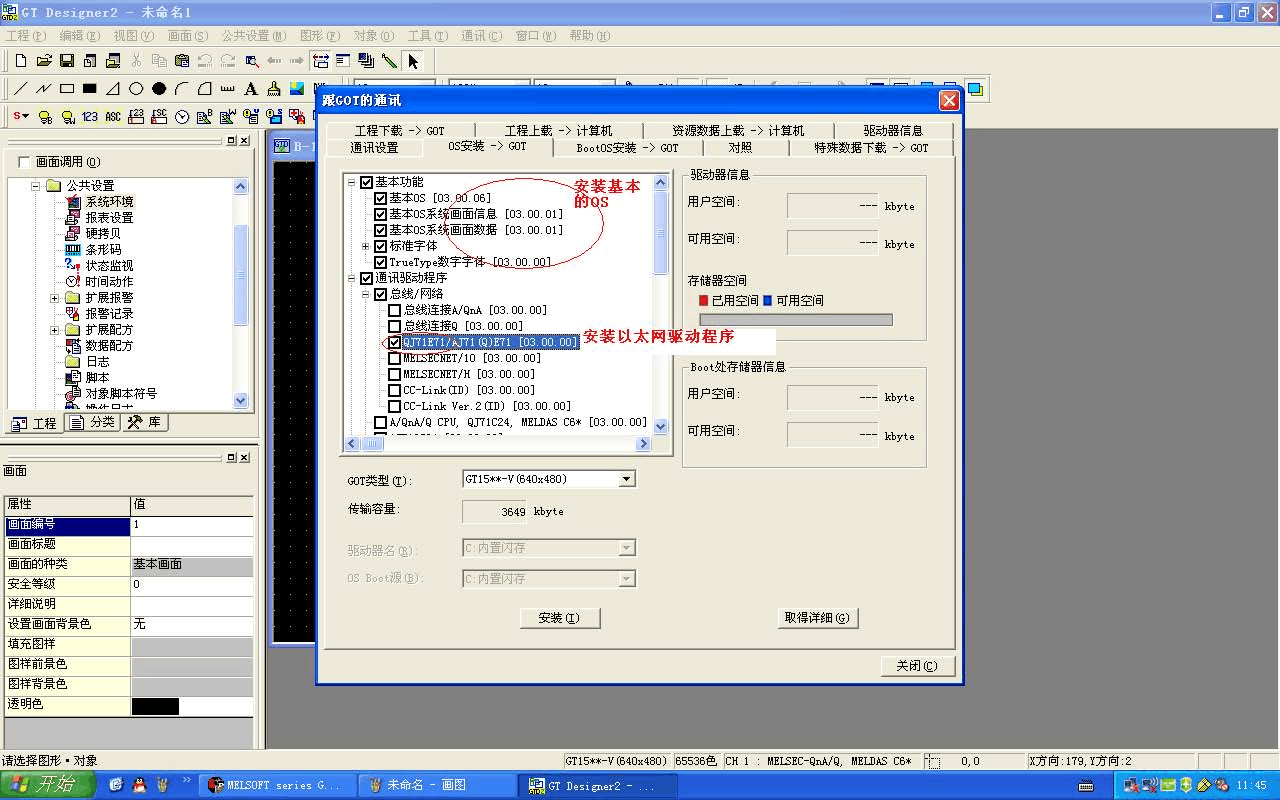Select the Line drawing tool
The image size is (1280, 800).
(x=20, y=89)
